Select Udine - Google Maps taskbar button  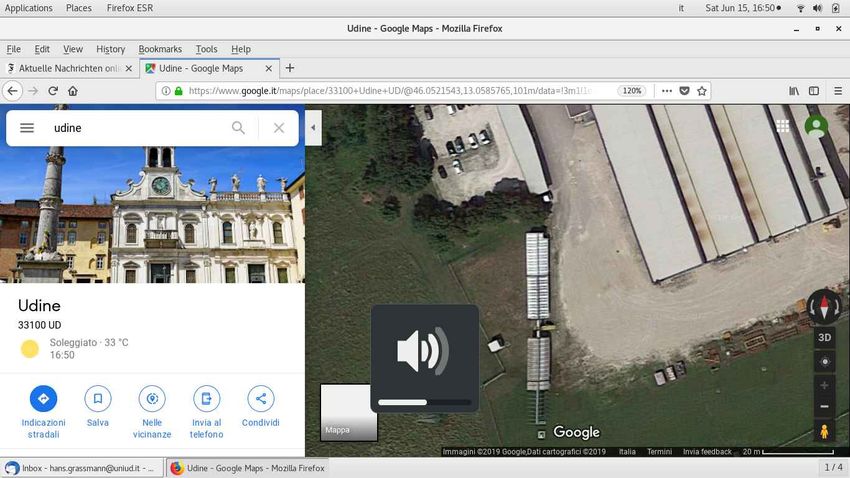click(x=248, y=468)
